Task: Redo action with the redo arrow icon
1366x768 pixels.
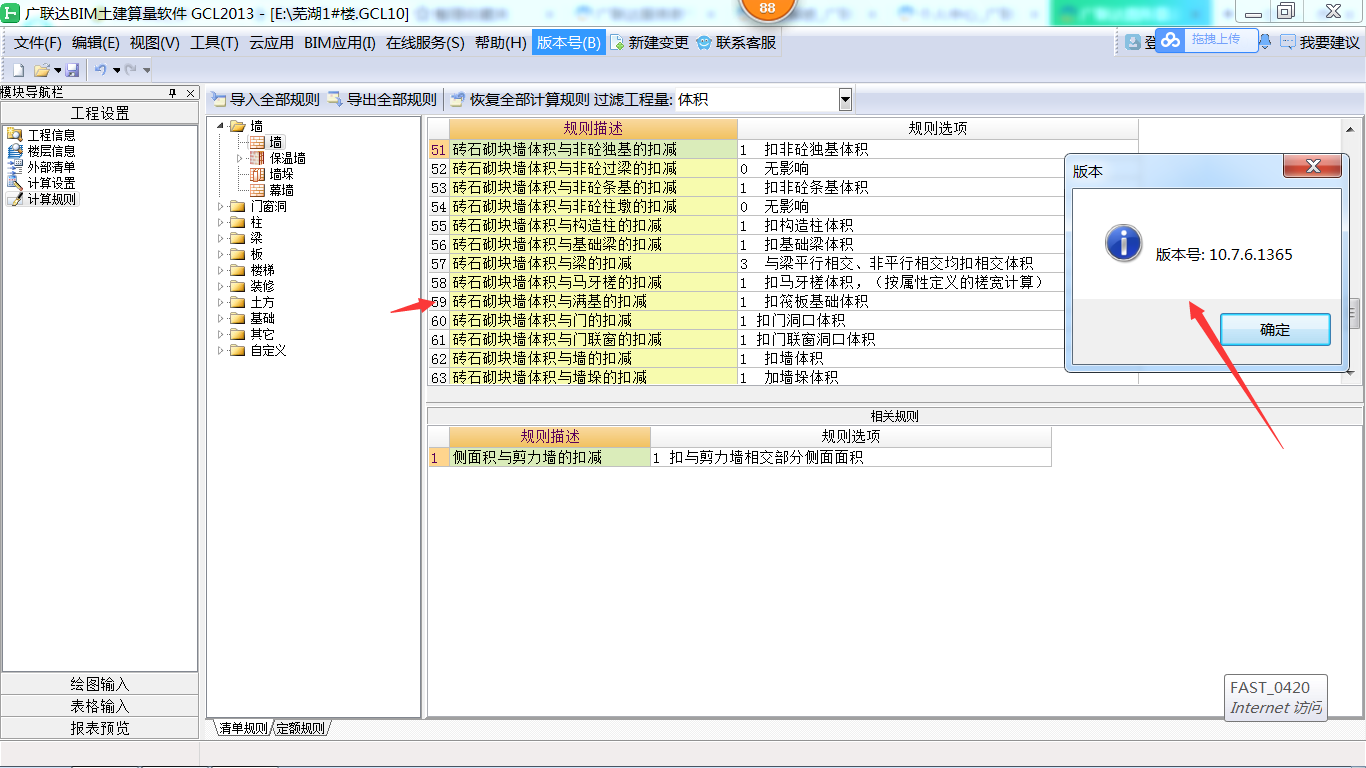Action: point(131,70)
